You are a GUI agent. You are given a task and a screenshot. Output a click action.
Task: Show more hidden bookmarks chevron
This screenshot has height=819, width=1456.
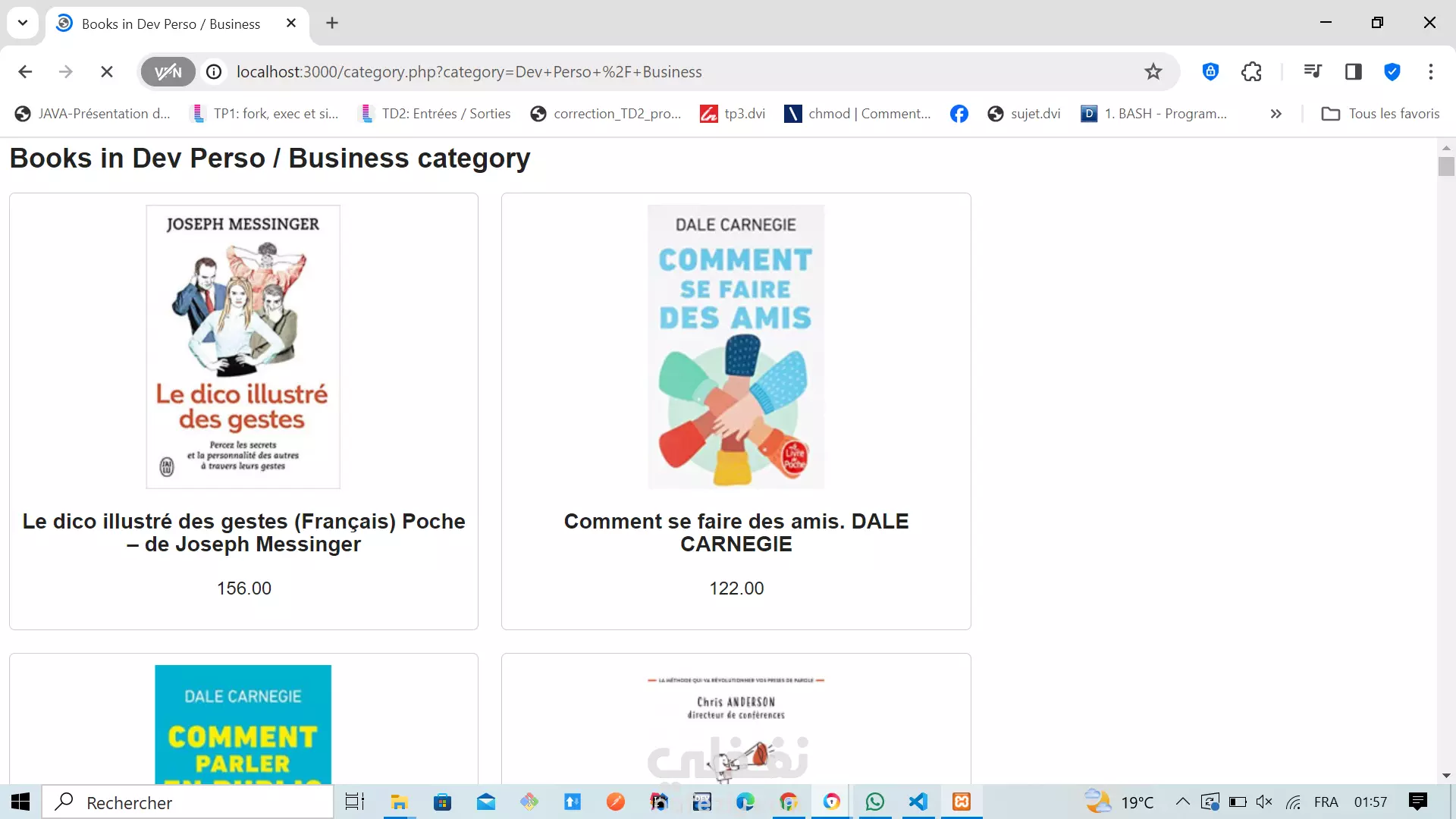tap(1276, 114)
